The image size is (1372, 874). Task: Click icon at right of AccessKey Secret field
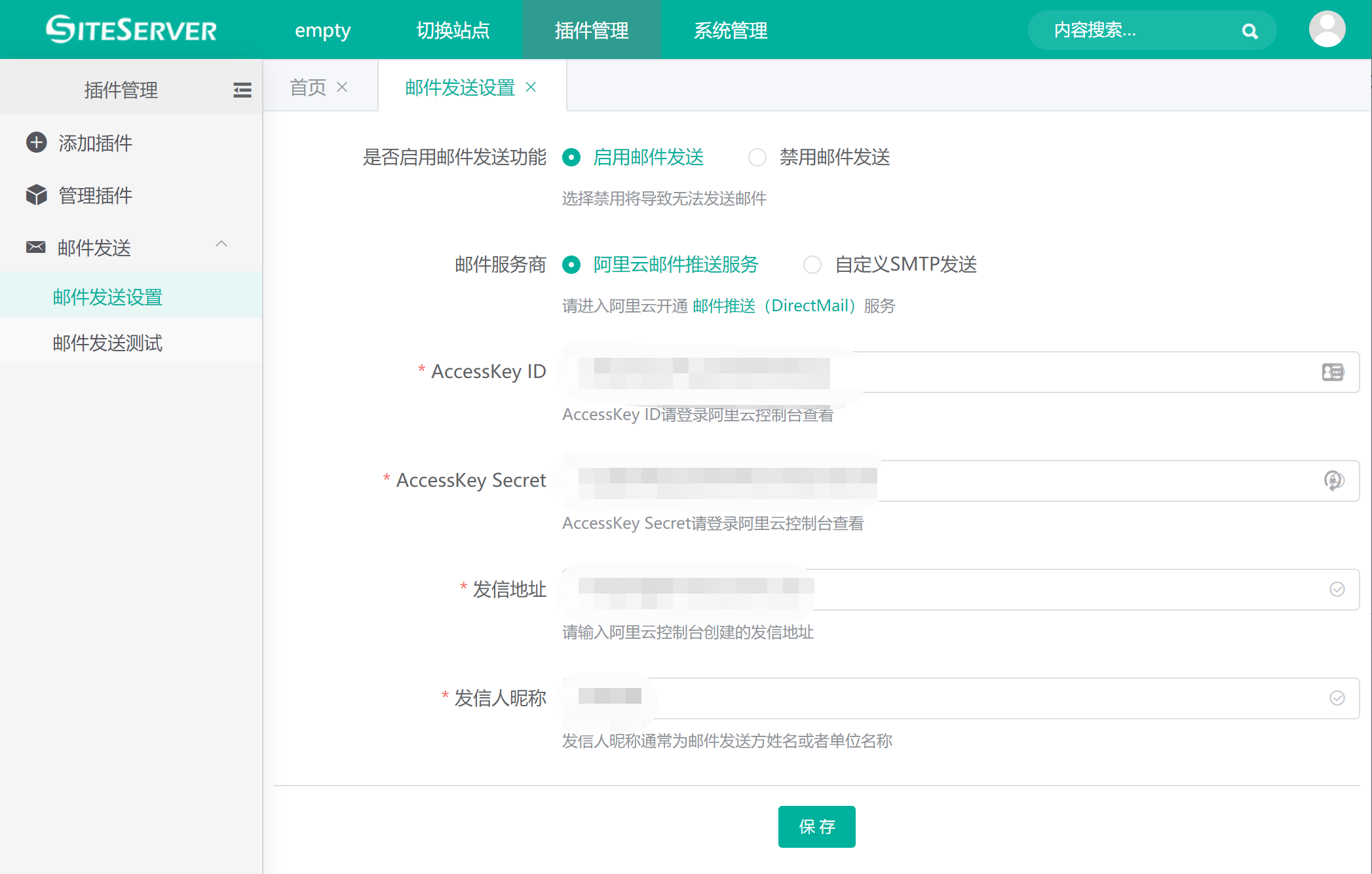1334,481
